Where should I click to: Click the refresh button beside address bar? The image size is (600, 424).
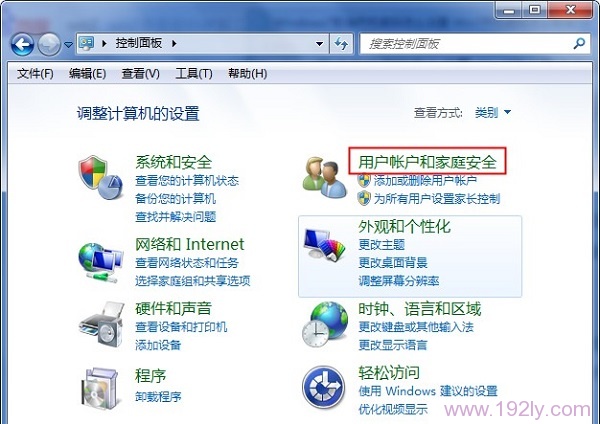click(x=341, y=44)
